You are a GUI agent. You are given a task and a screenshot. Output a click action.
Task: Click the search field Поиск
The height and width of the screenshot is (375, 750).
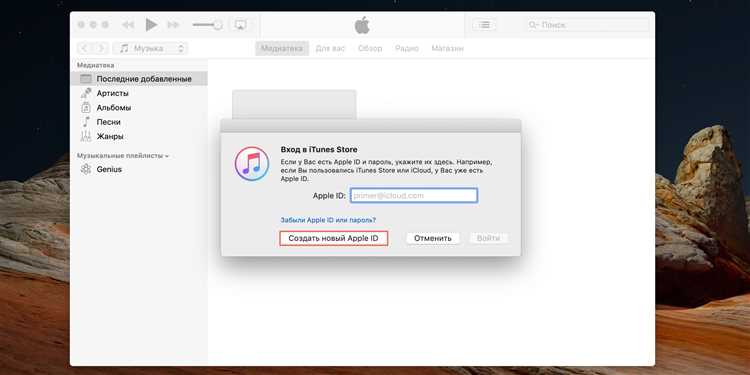[587, 25]
